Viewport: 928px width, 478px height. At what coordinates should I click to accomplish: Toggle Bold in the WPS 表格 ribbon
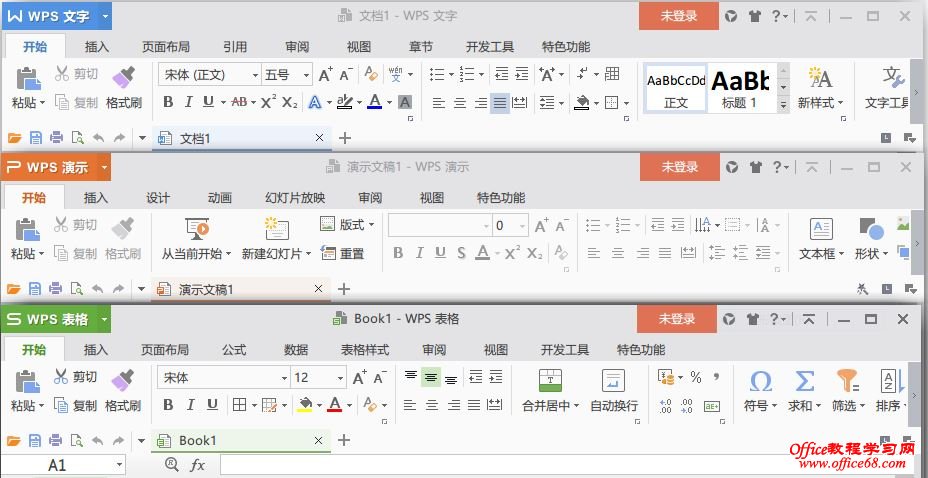click(168, 405)
